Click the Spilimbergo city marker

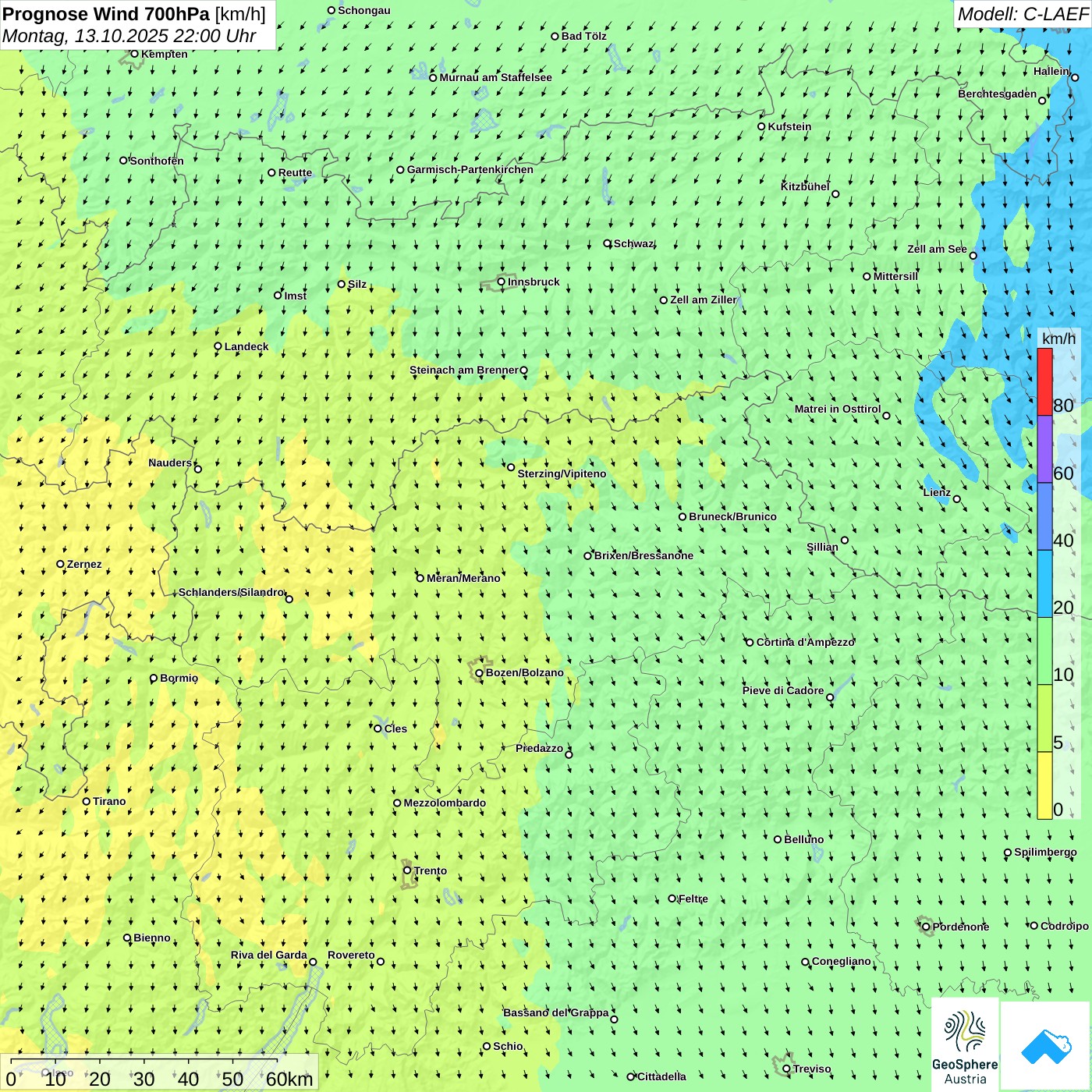[1008, 853]
